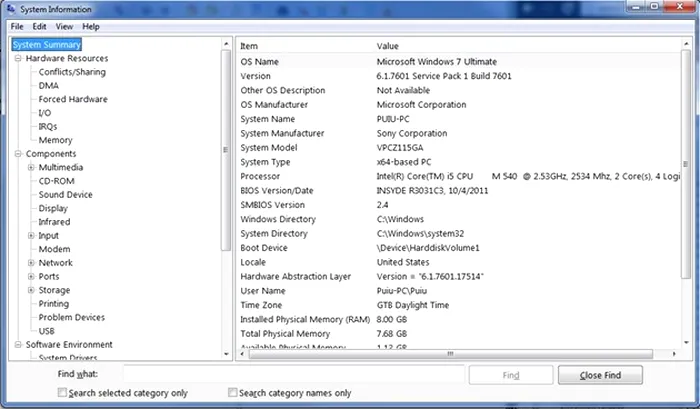The width and height of the screenshot is (700, 409).
Task: Enable Search selected category only checkbox
Action: coord(62,392)
